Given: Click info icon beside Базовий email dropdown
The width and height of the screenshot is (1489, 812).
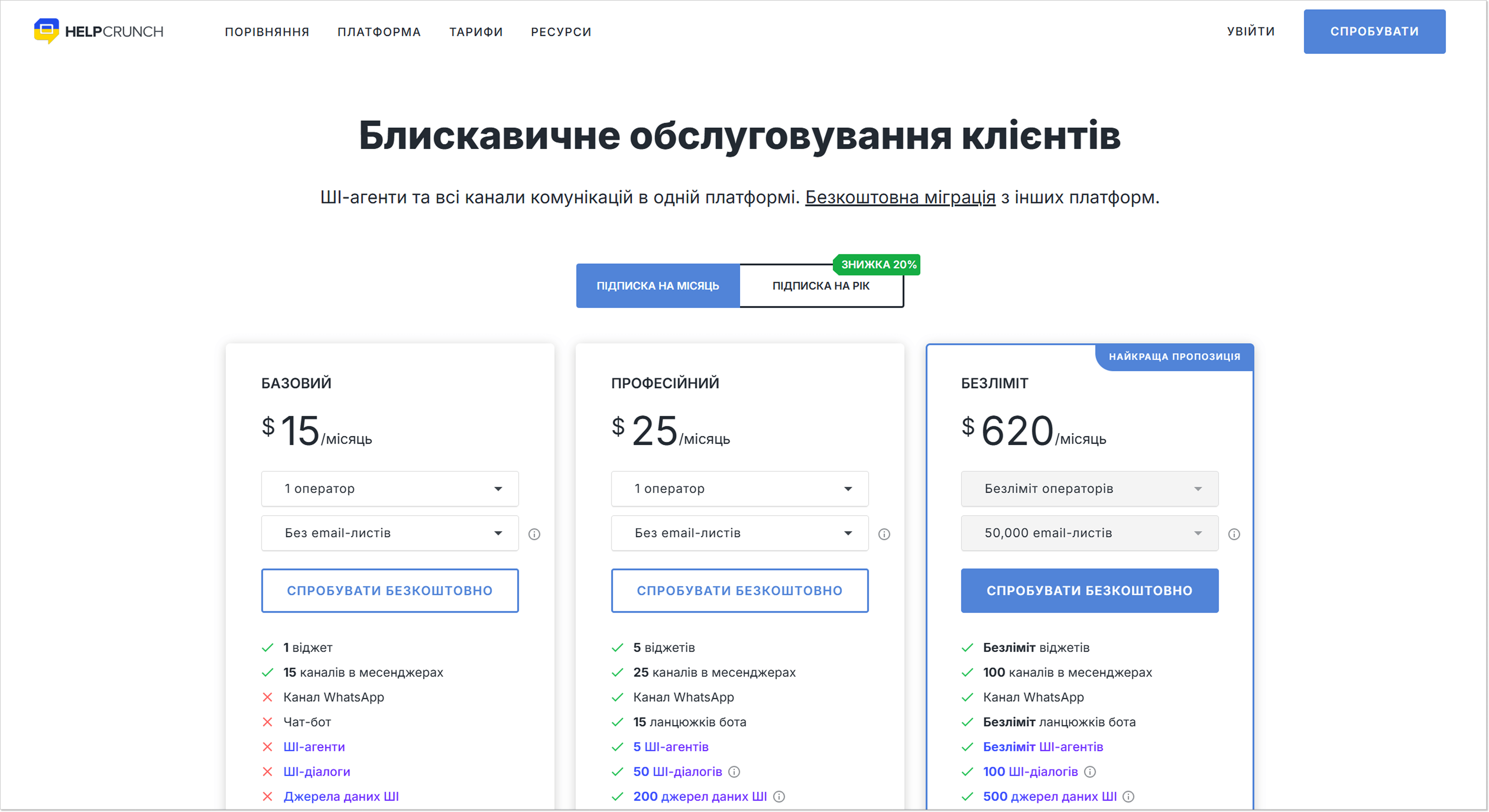Looking at the screenshot, I should tap(535, 533).
